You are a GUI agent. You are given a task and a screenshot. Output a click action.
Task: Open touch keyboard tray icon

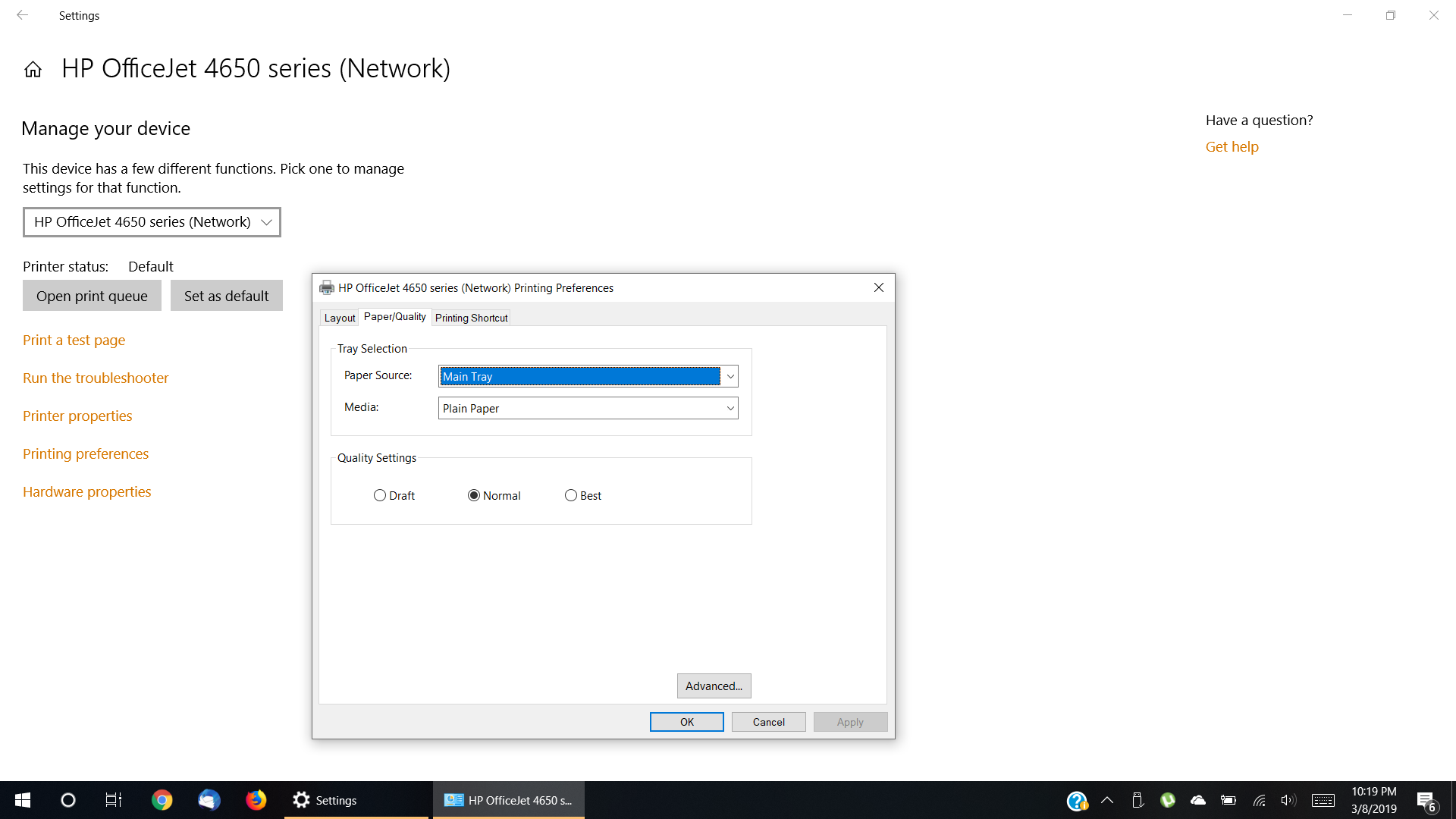click(1323, 800)
